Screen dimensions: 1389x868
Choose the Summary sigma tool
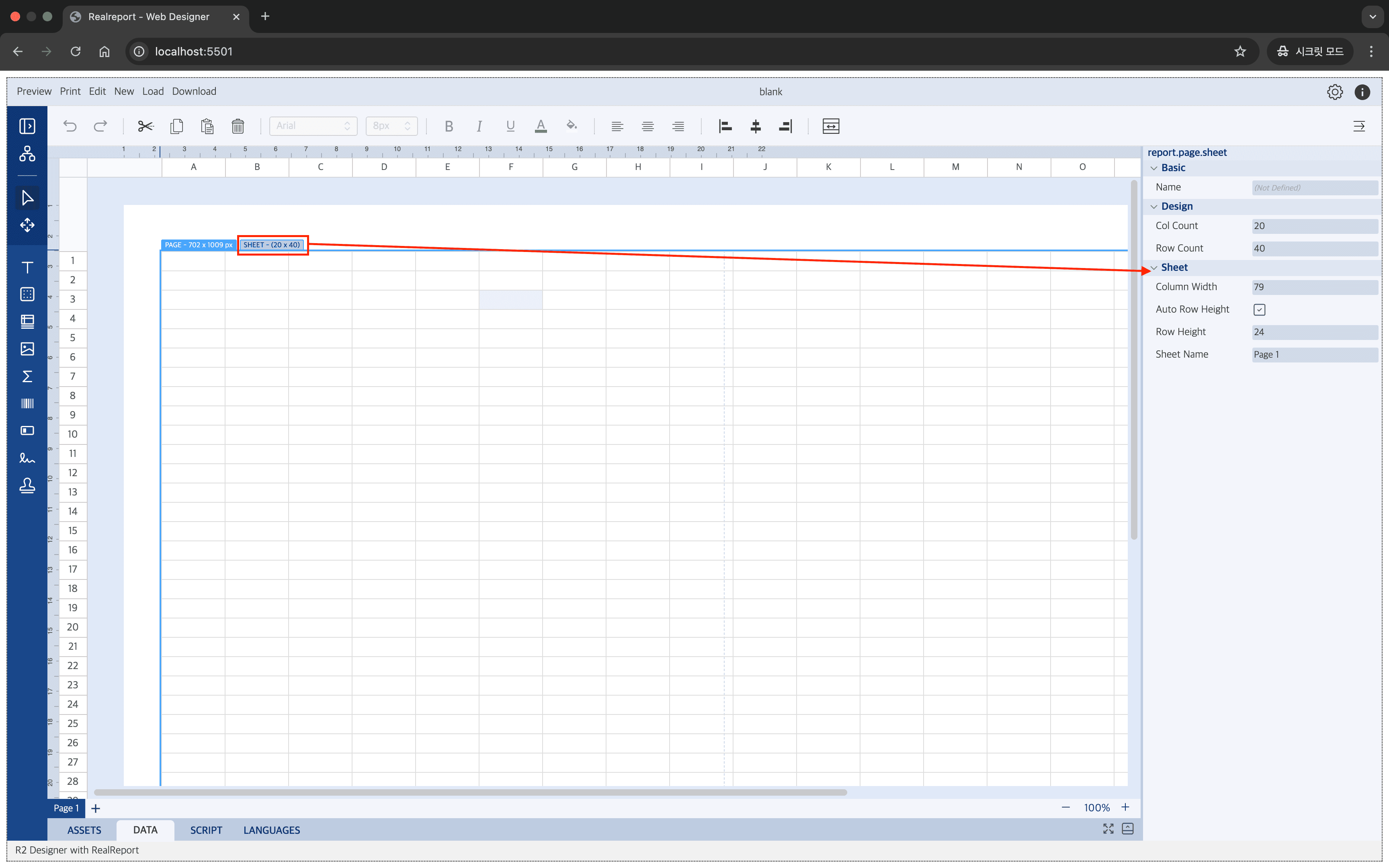pyautogui.click(x=27, y=377)
